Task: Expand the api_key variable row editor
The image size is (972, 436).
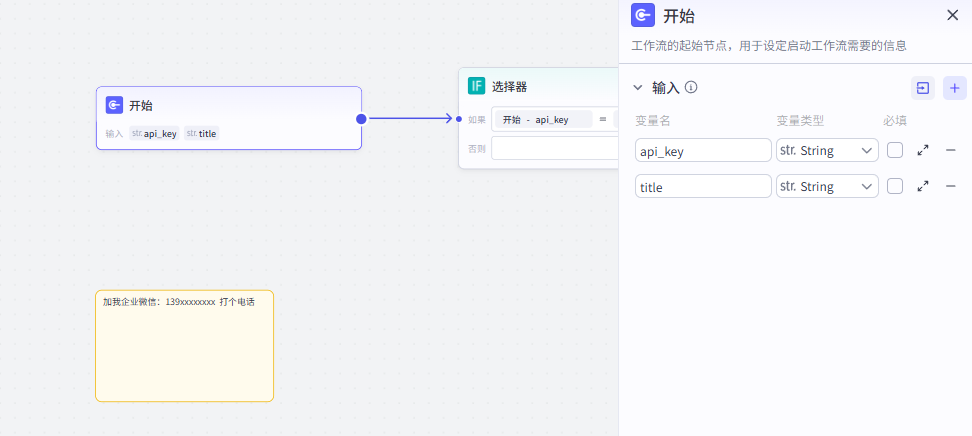Action: pos(923,150)
